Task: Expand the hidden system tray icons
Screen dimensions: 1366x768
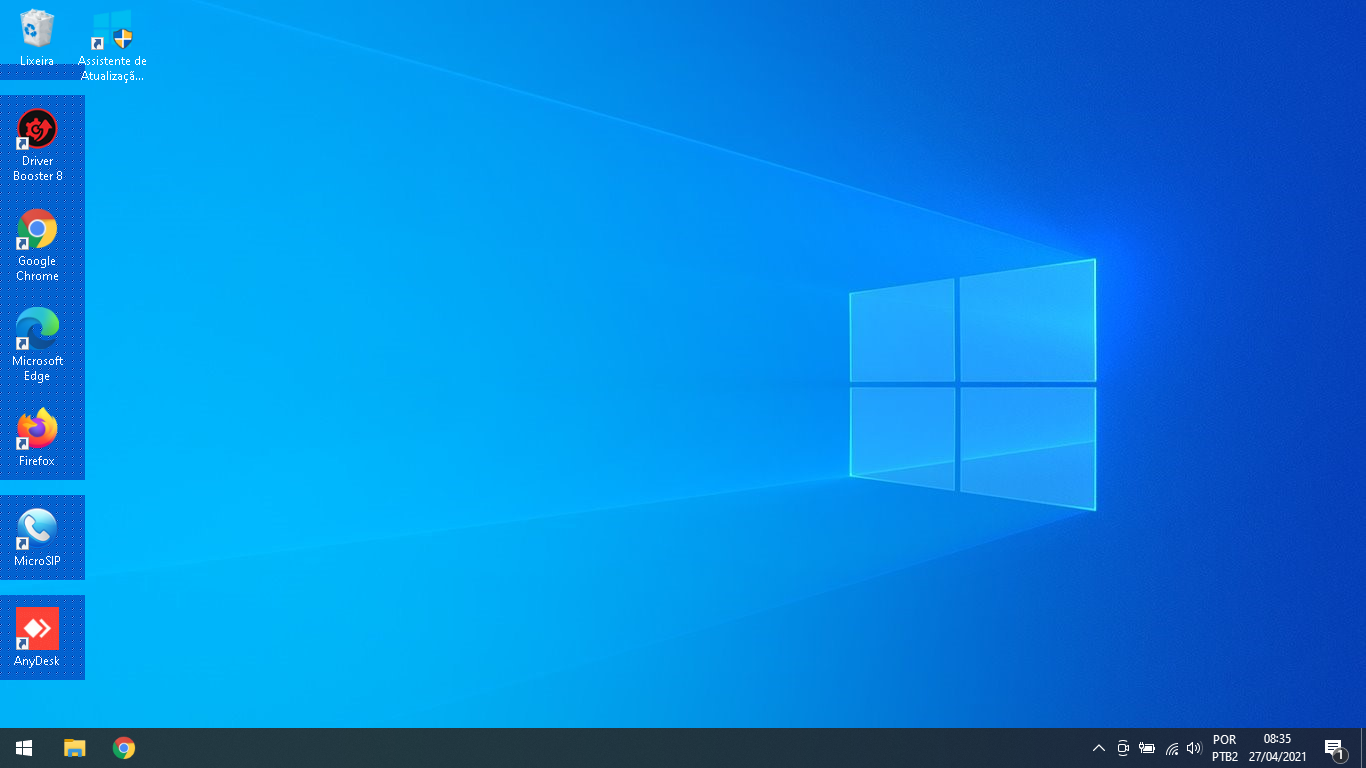Action: point(1098,748)
